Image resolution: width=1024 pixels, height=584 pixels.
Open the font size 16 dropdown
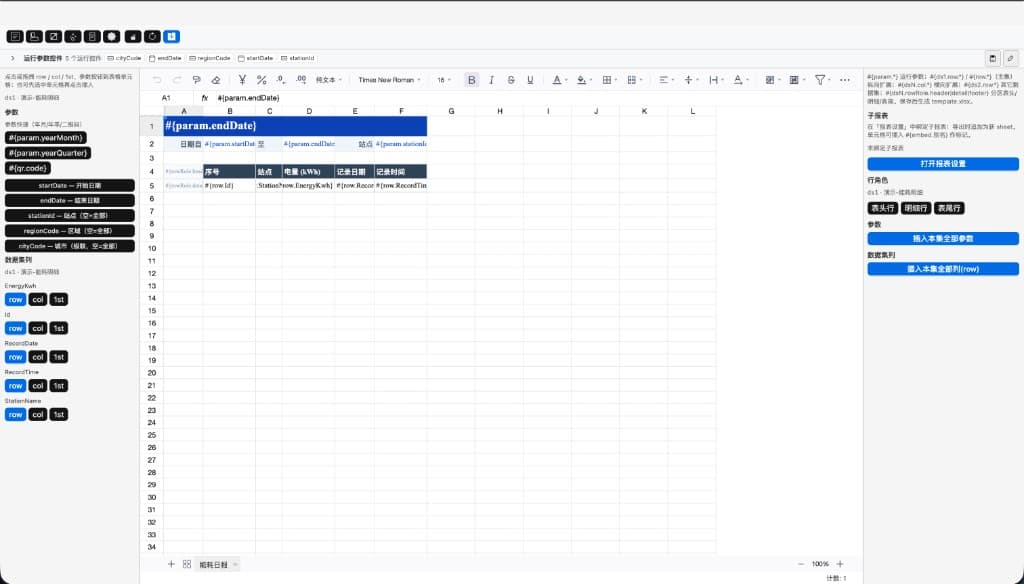tap(444, 80)
